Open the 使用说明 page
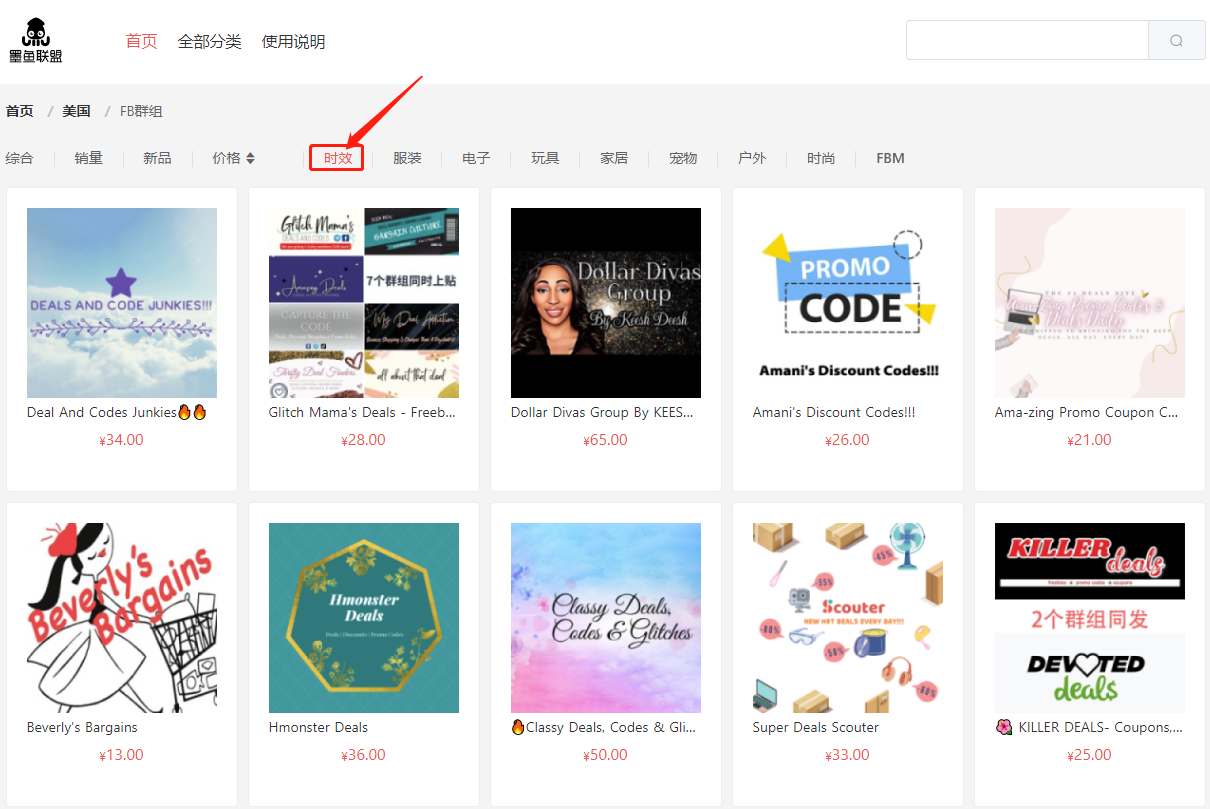Screen dimensions: 1210x809 [293, 41]
